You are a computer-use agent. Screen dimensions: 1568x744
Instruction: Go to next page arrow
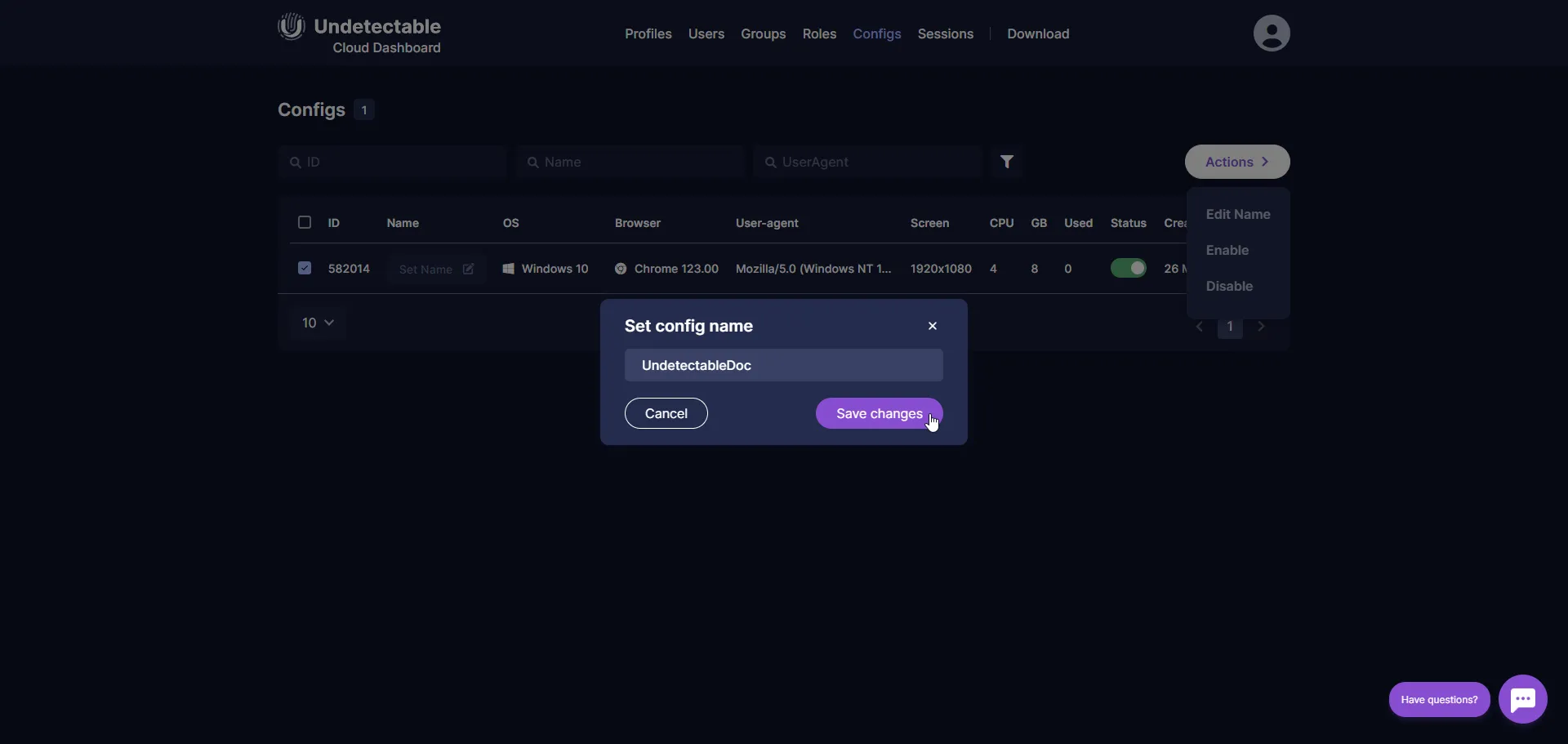(1262, 327)
